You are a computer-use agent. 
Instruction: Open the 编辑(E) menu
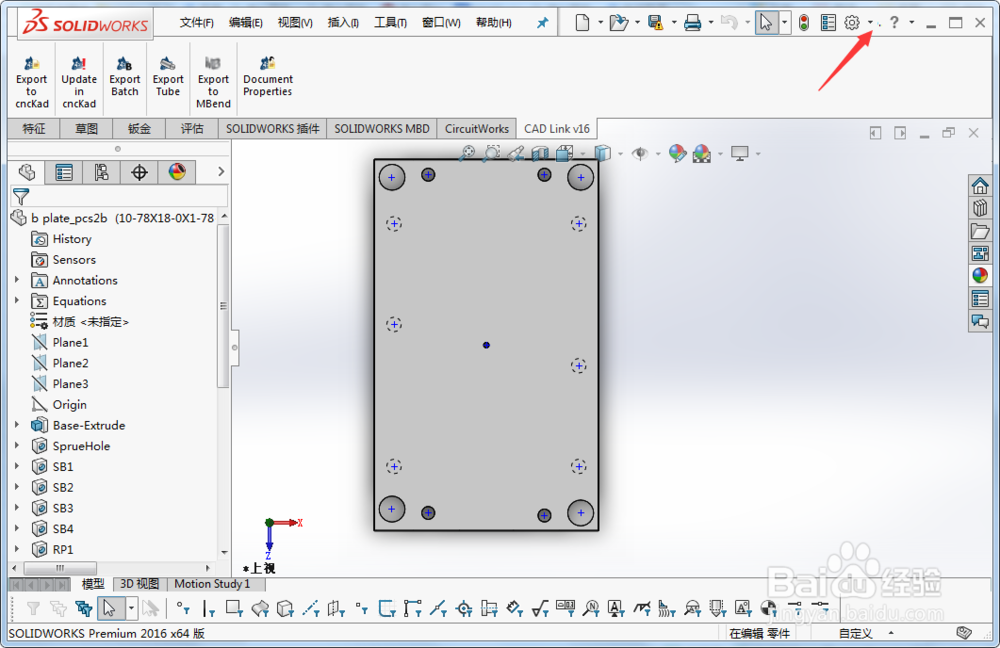click(x=246, y=23)
